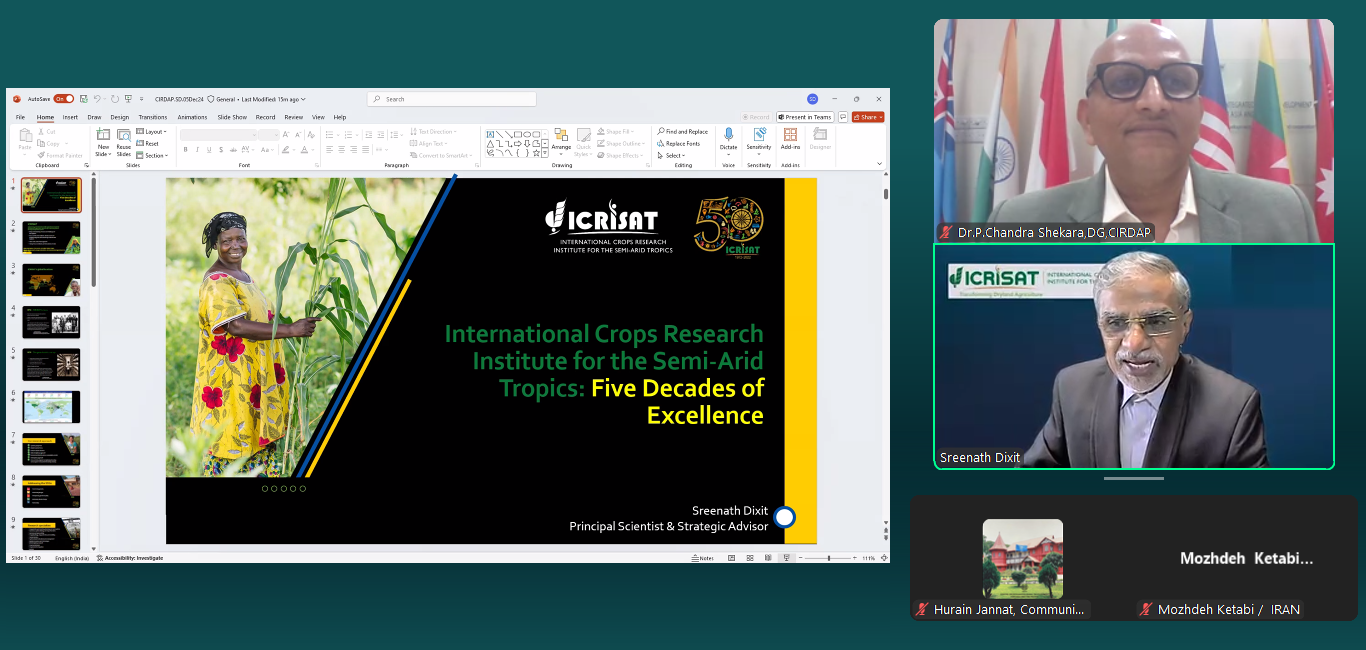Collapse the ribbon using the chevron
This screenshot has height=650, width=1366.
click(879, 164)
